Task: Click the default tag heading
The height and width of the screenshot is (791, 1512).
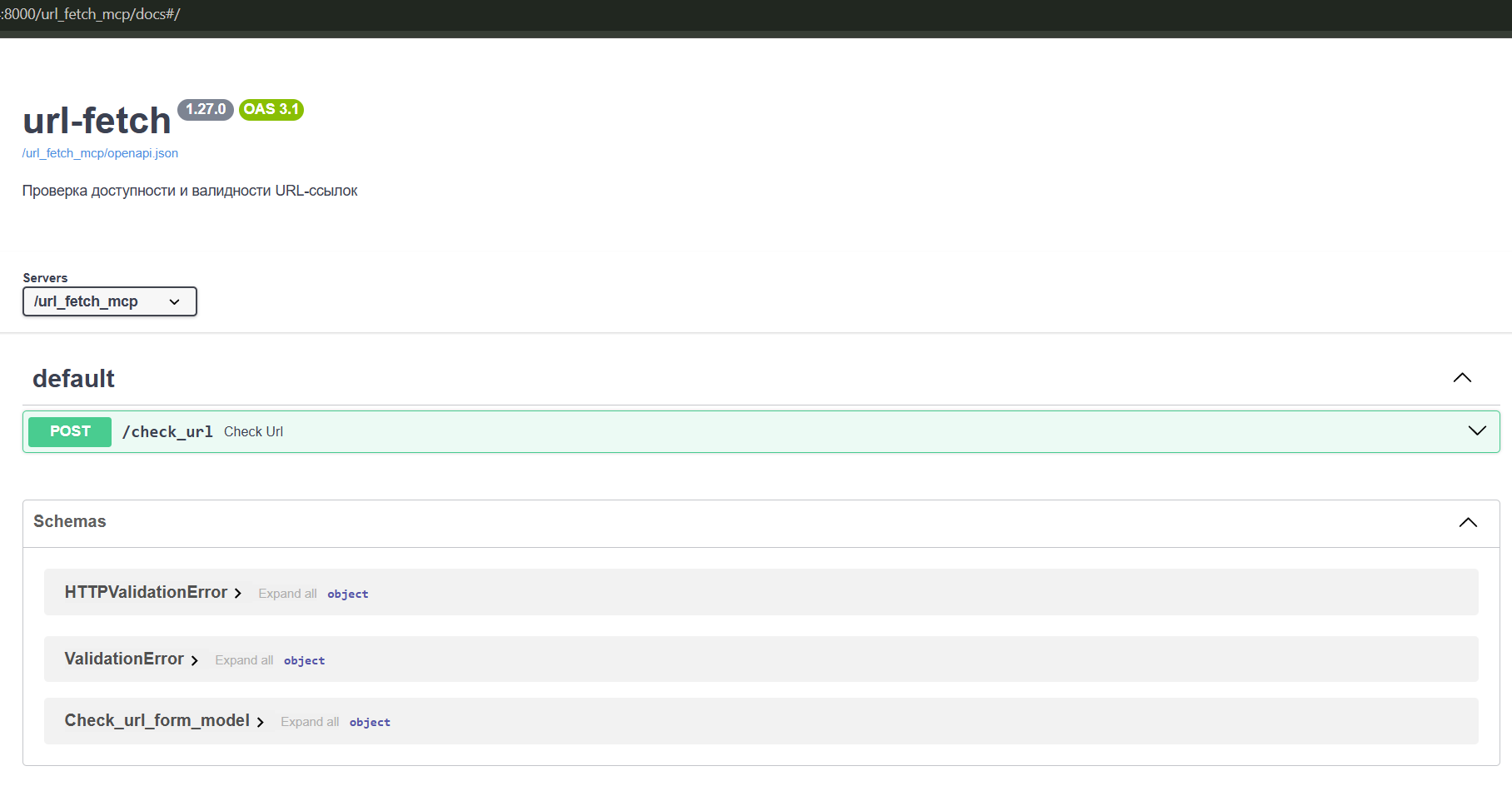Action: [x=73, y=379]
